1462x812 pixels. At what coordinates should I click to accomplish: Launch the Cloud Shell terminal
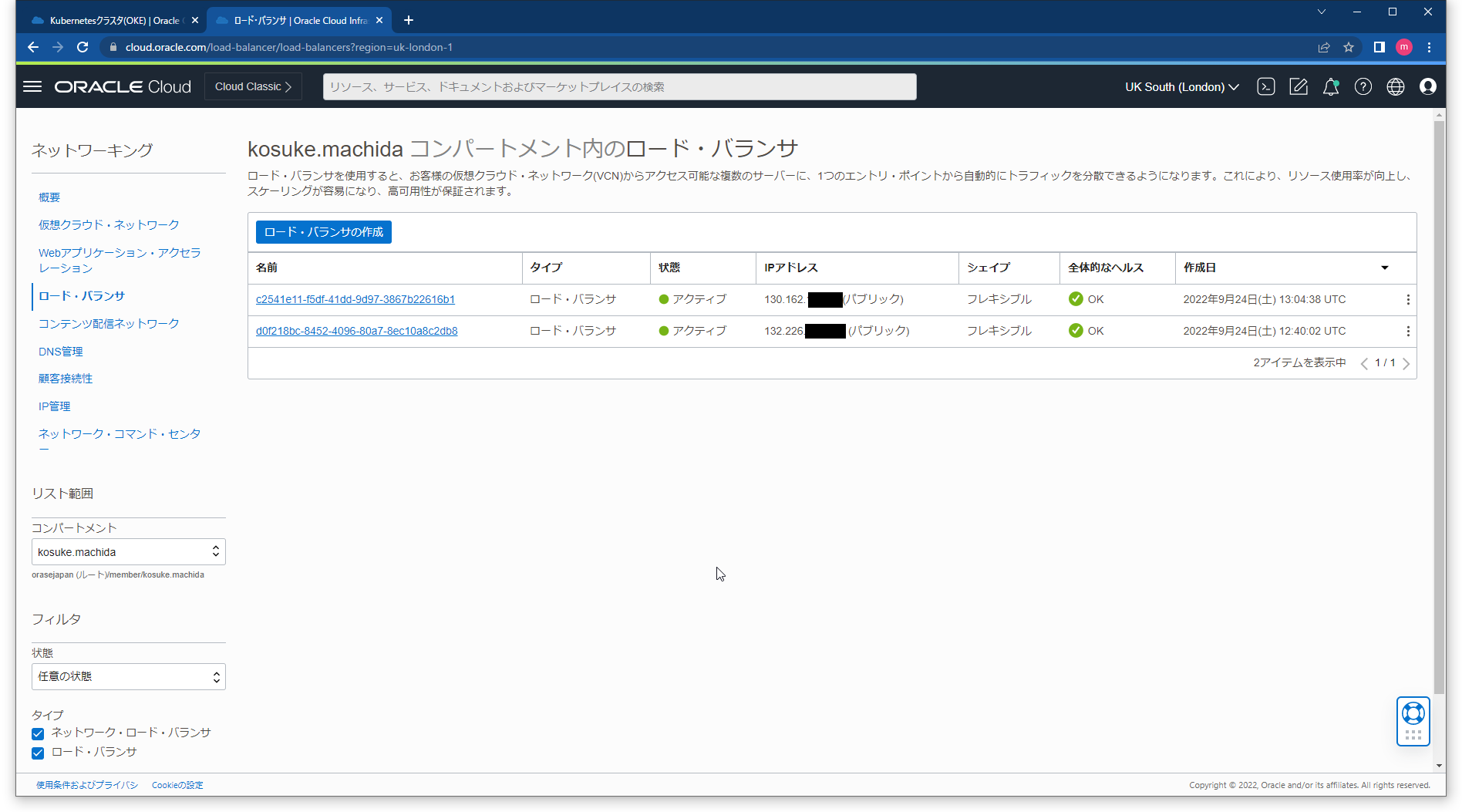point(1265,86)
